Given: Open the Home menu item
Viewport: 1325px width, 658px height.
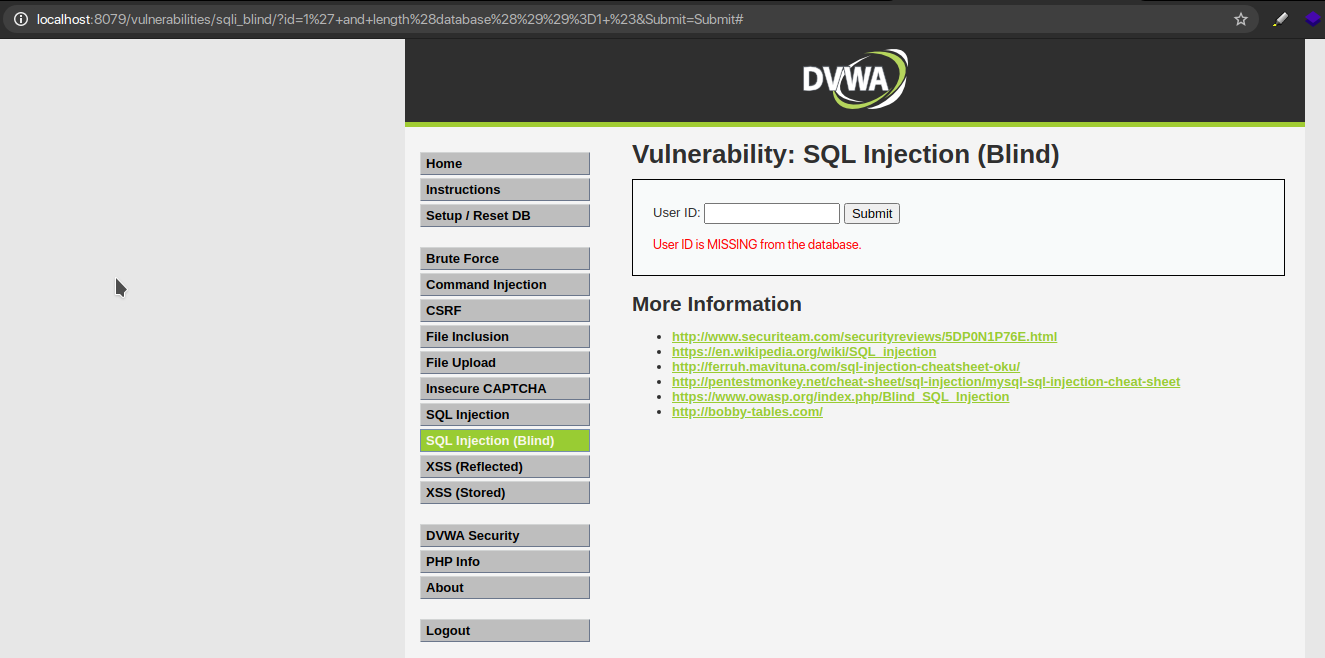Looking at the screenshot, I should [x=505, y=164].
